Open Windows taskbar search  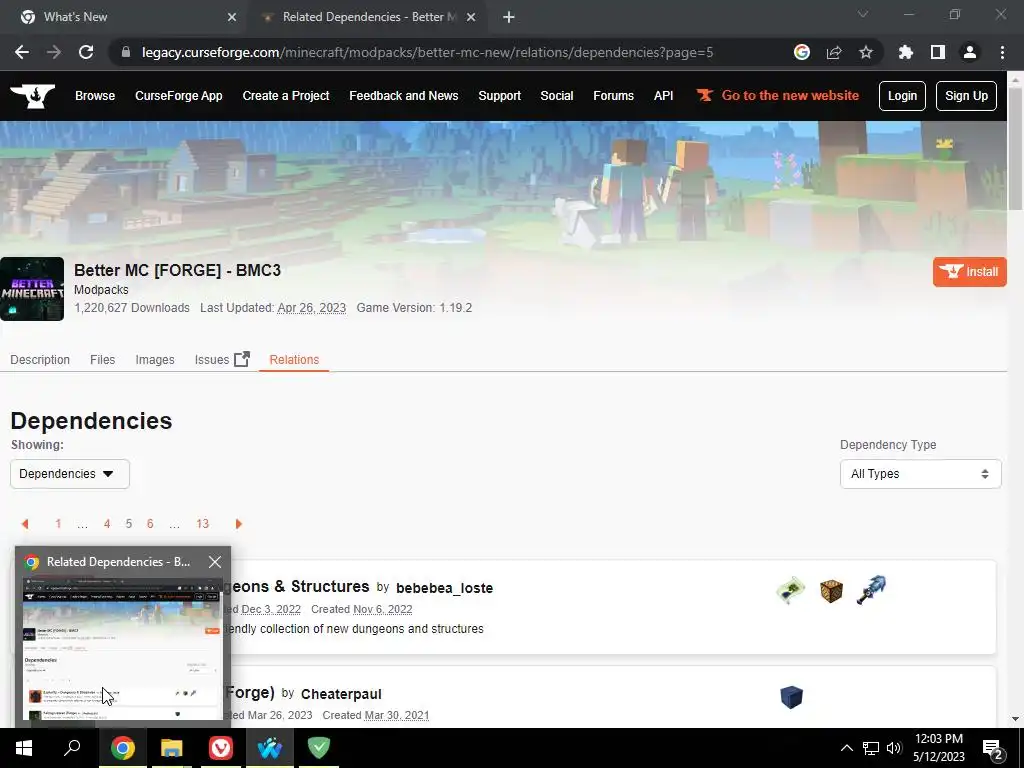72,748
